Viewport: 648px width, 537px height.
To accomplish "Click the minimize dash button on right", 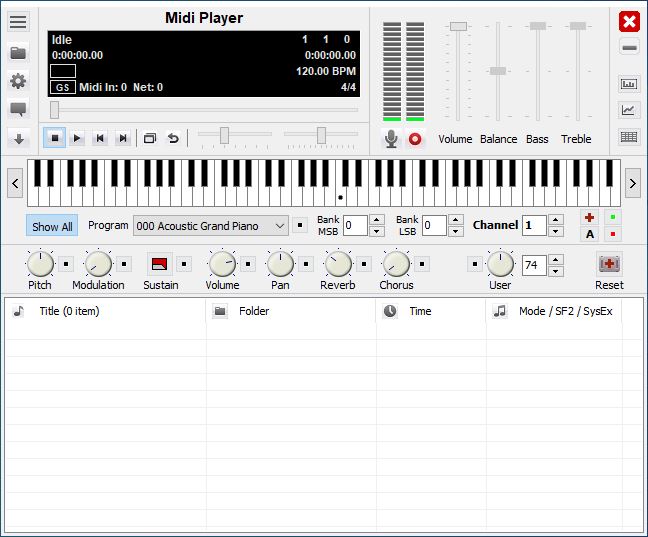I will [x=629, y=48].
